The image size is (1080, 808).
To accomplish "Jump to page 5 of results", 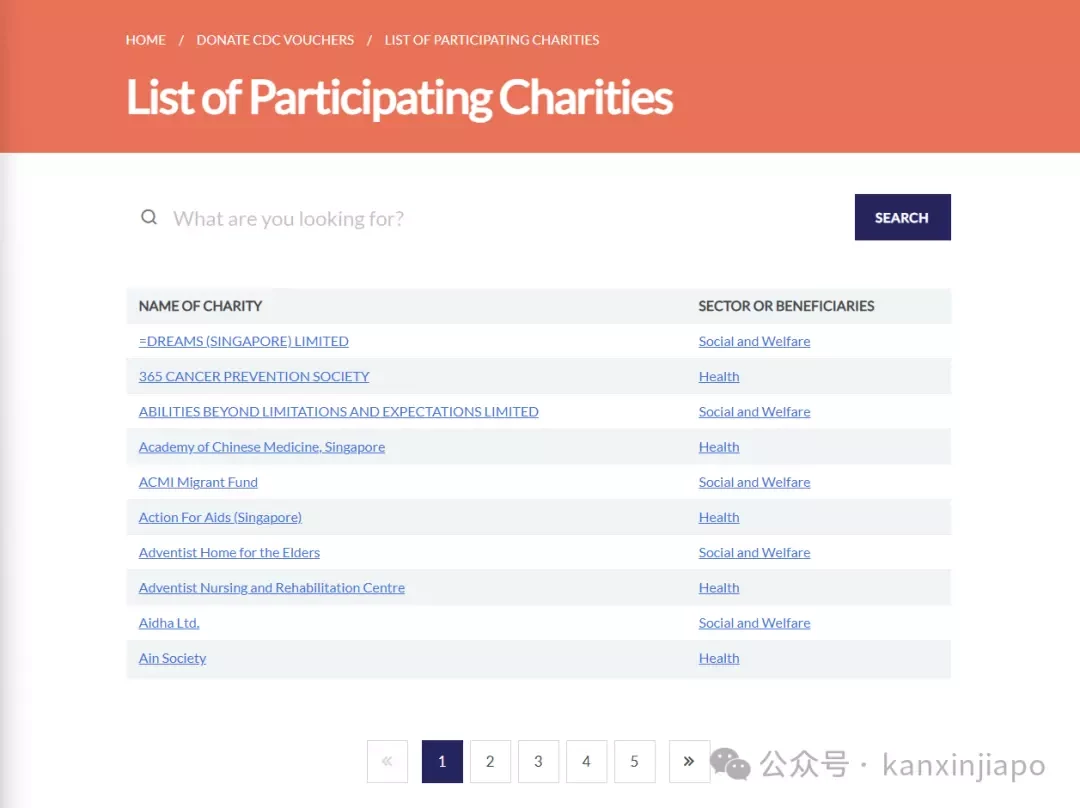I will (634, 761).
